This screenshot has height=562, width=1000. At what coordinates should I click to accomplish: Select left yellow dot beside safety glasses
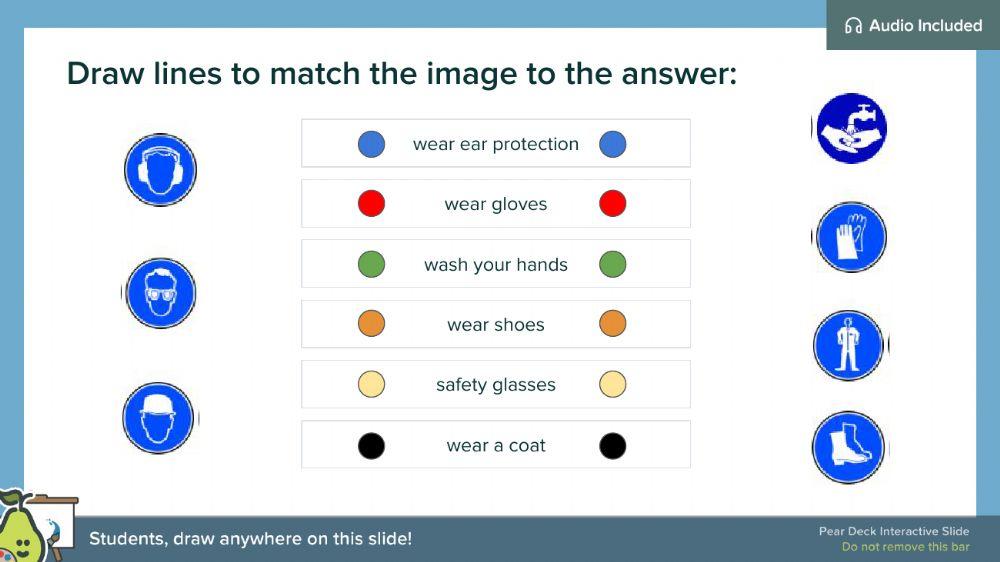click(x=371, y=385)
